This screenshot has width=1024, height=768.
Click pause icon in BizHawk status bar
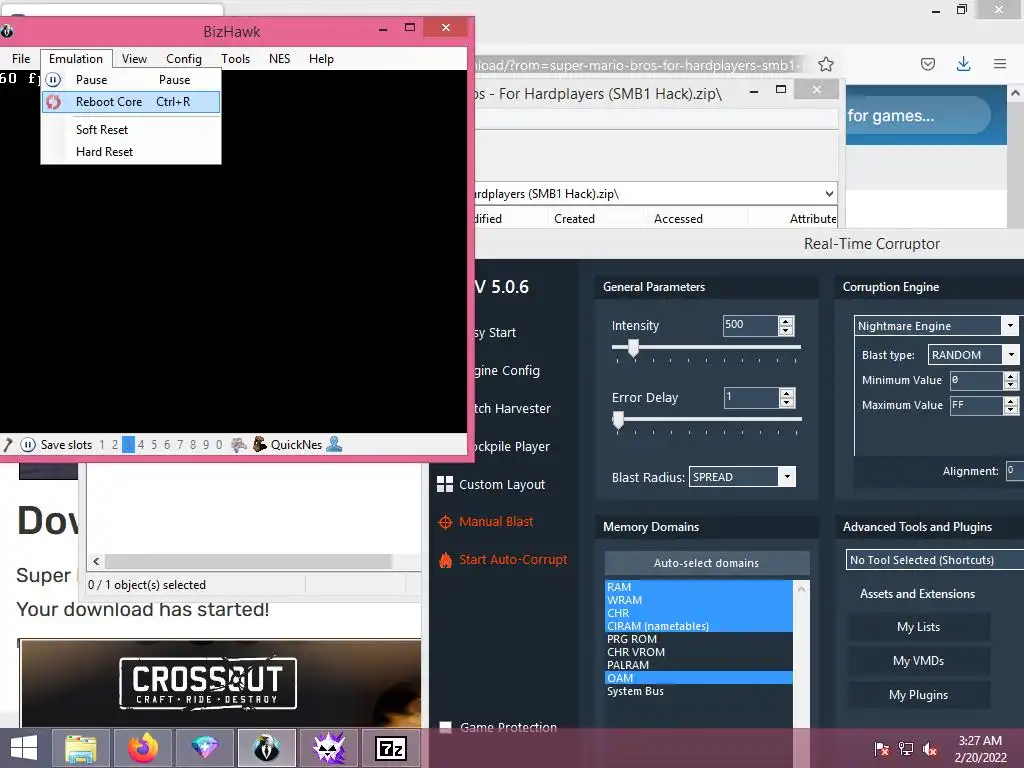point(28,445)
